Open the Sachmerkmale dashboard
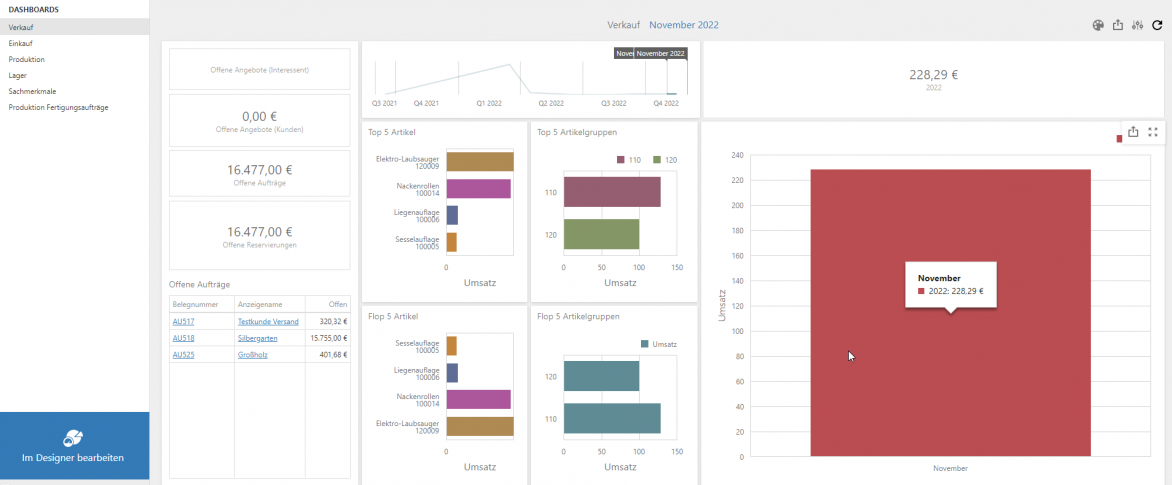This screenshot has height=485, width=1172. 75,91
